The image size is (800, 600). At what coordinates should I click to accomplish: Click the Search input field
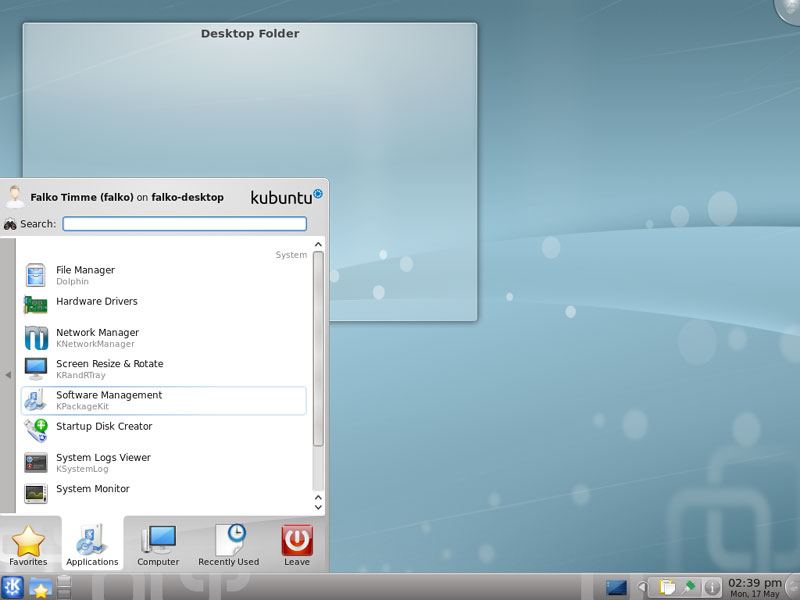(x=185, y=224)
